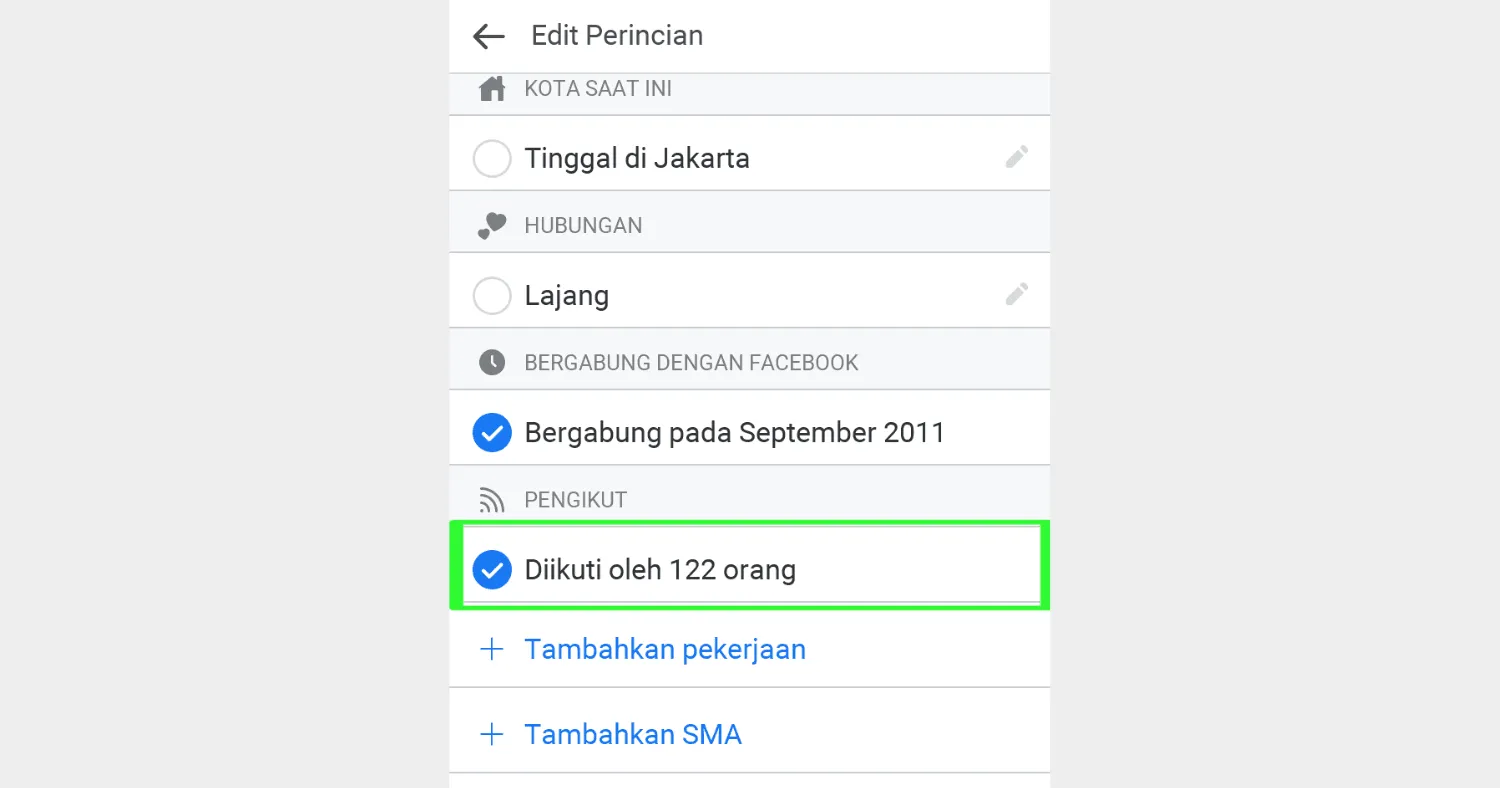Viewport: 1500px width, 788px height.
Task: Open the Tambahkan pekerjaan link
Action: coord(665,649)
